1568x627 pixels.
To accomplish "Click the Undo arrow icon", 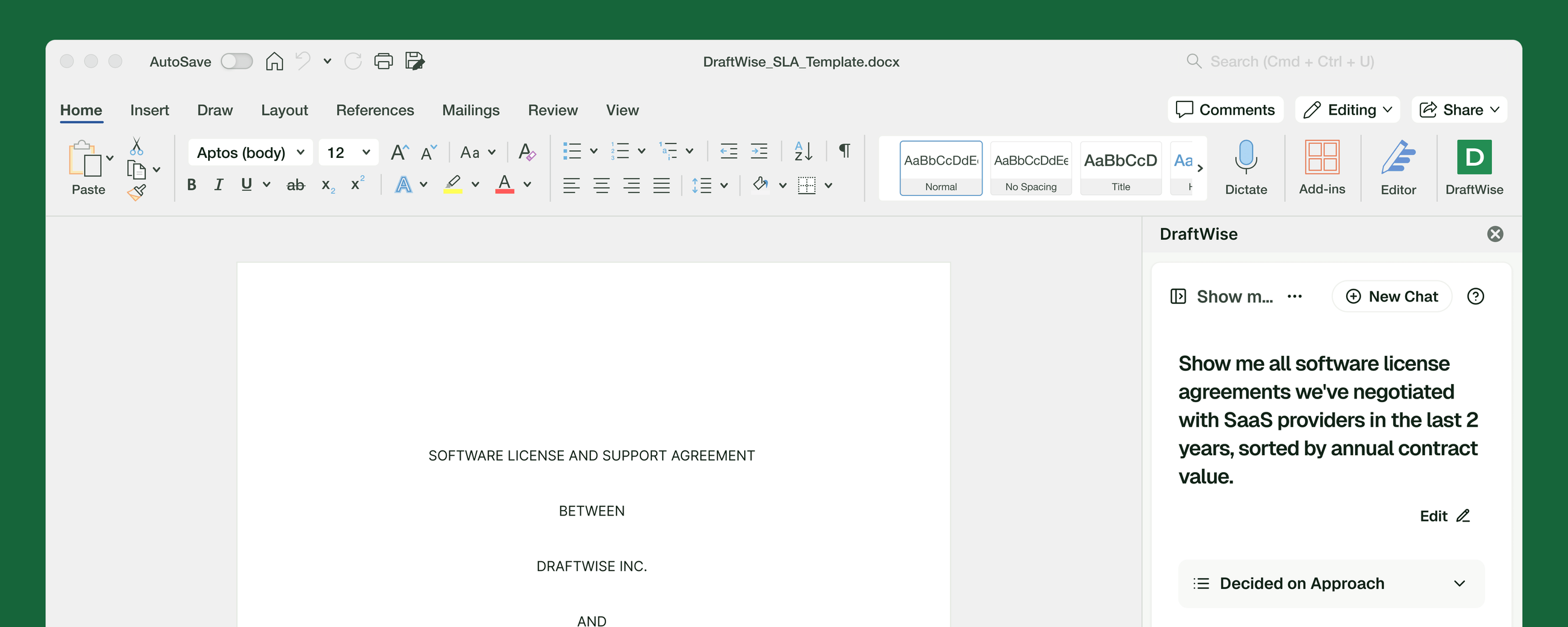I will click(x=303, y=61).
